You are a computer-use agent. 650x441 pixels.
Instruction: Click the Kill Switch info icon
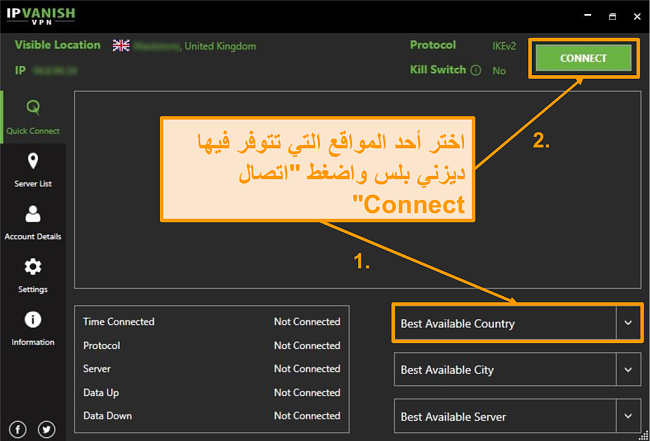tap(476, 70)
